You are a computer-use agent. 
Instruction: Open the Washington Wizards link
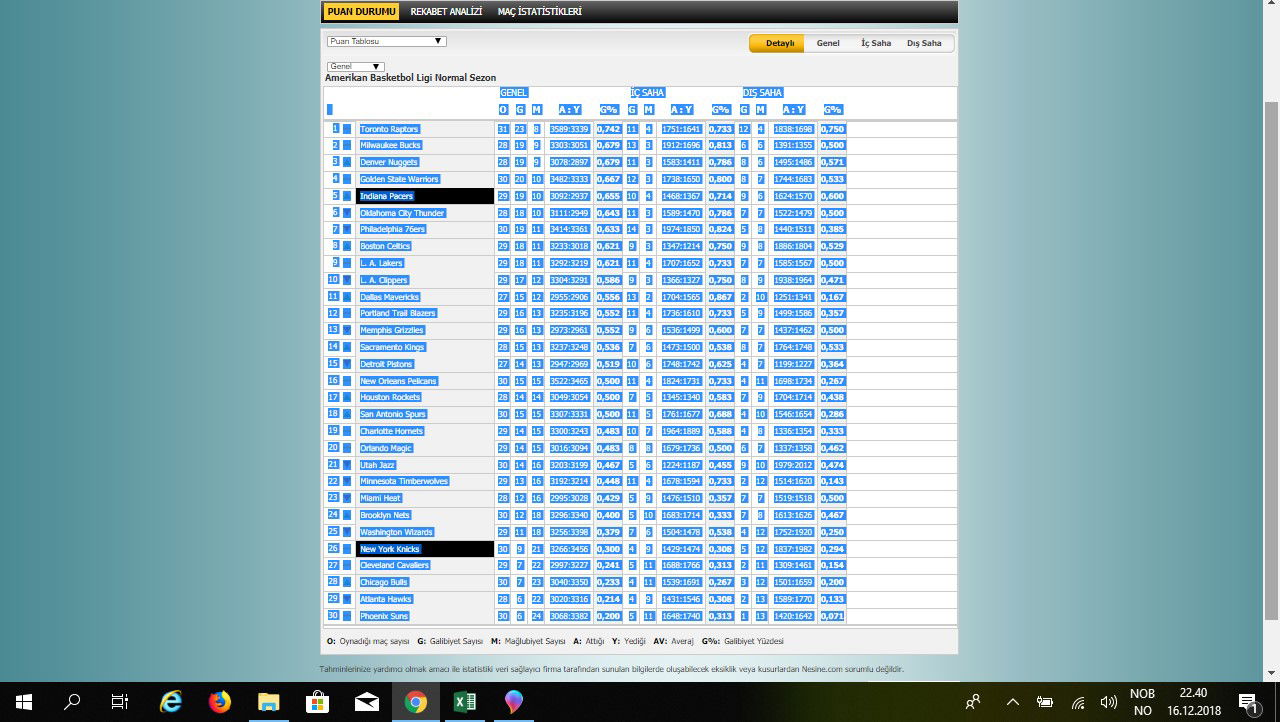pos(397,532)
